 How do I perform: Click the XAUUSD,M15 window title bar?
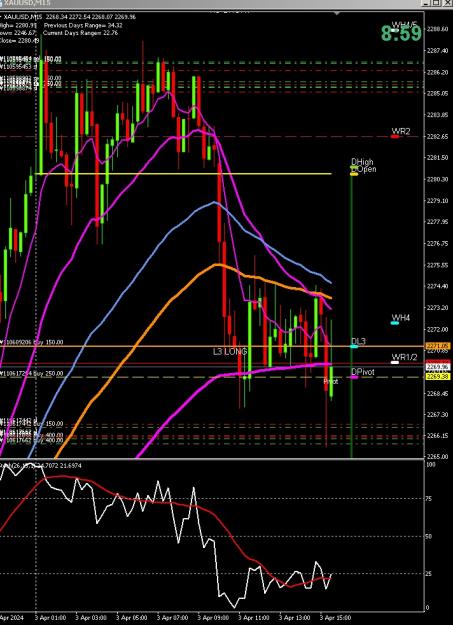click(211, 3)
